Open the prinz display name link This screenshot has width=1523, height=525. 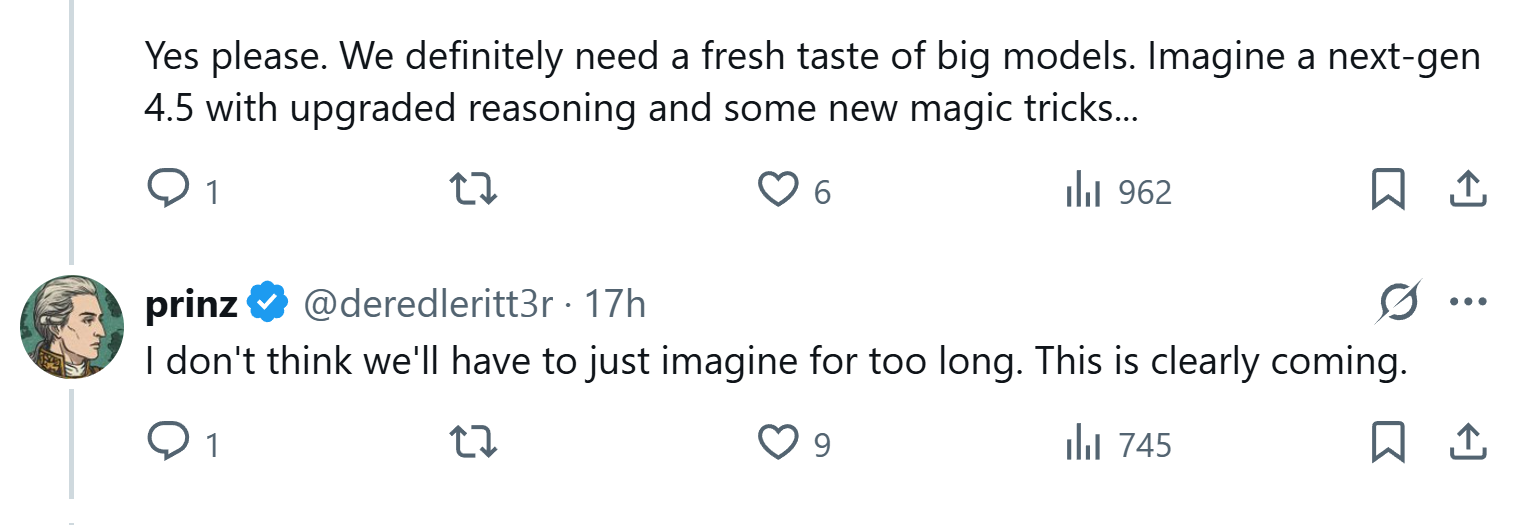191,304
